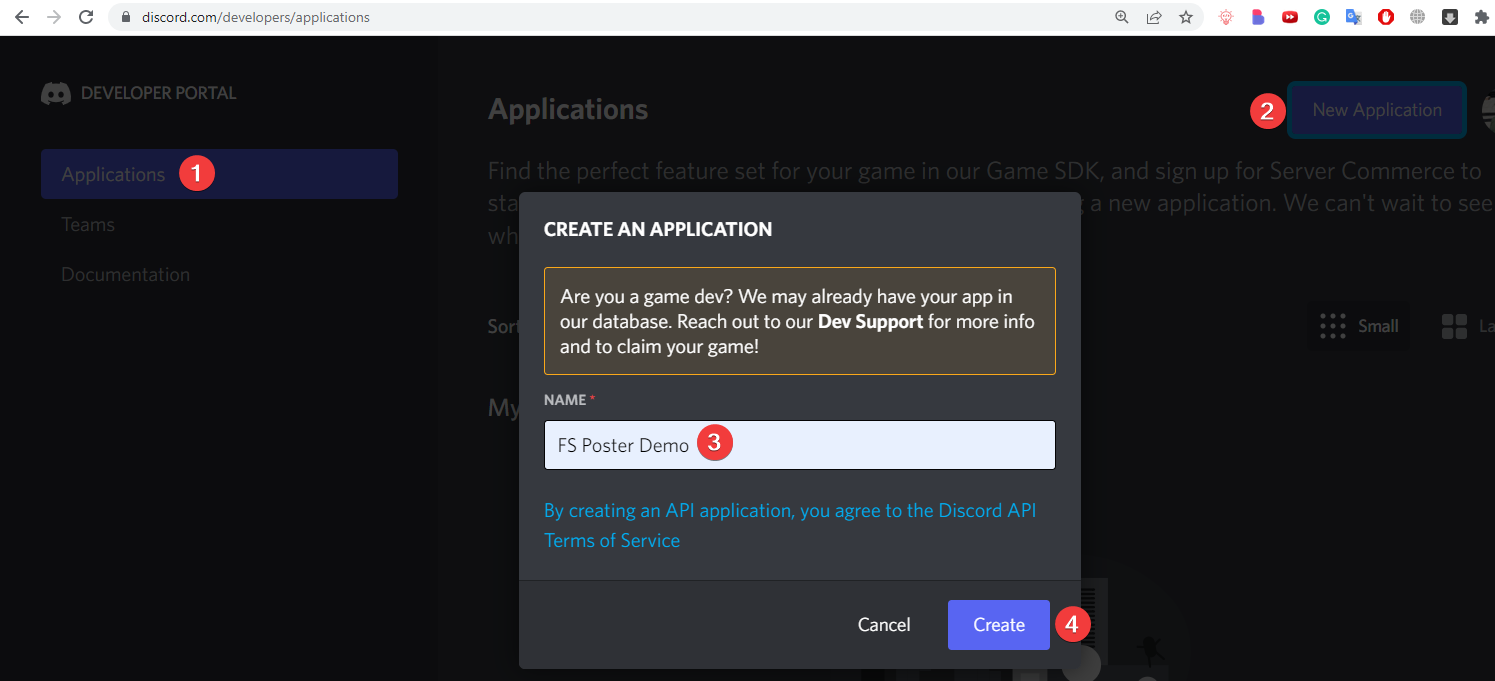Screen dimensions: 1495x681
Task: Click the CREATE AN APPLICATION dialog title
Action: tap(658, 229)
